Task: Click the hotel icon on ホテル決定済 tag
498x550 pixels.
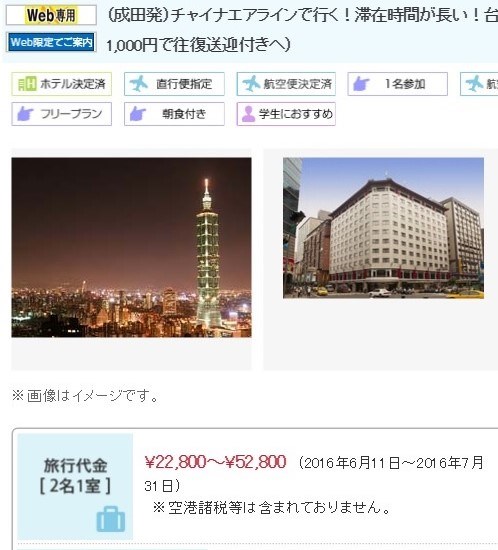Action: click(x=27, y=84)
